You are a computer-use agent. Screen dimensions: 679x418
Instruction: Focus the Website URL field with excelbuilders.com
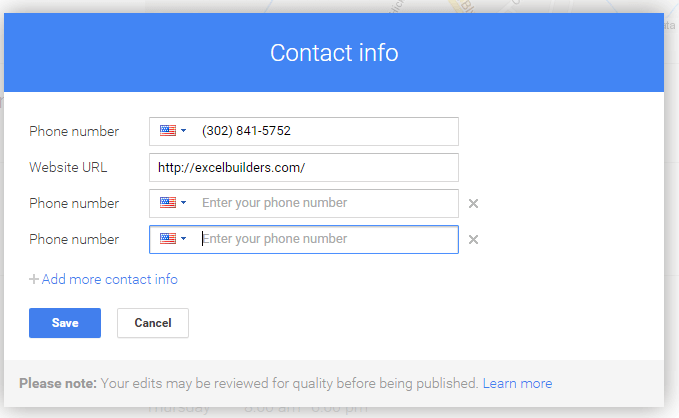click(304, 167)
